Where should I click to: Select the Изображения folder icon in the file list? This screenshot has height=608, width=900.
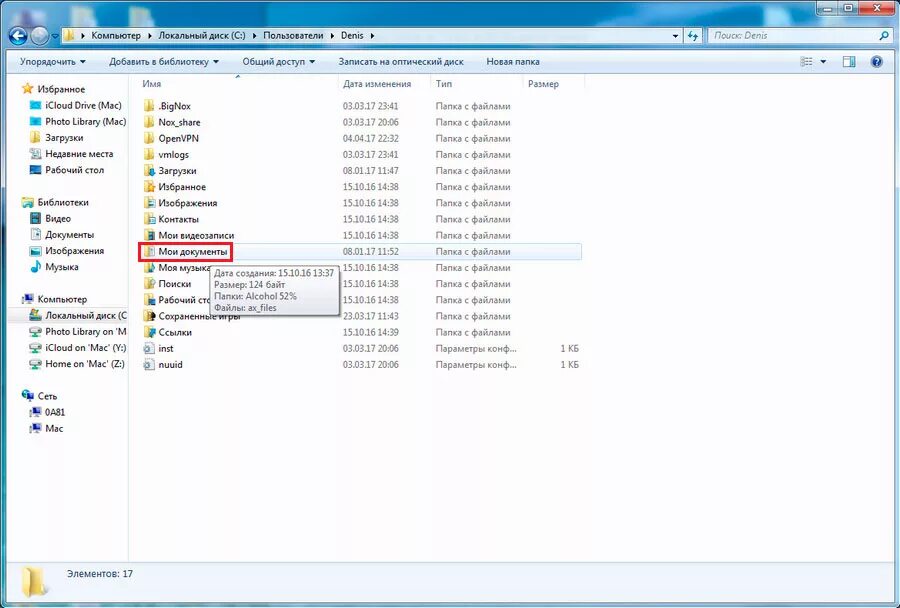(149, 203)
